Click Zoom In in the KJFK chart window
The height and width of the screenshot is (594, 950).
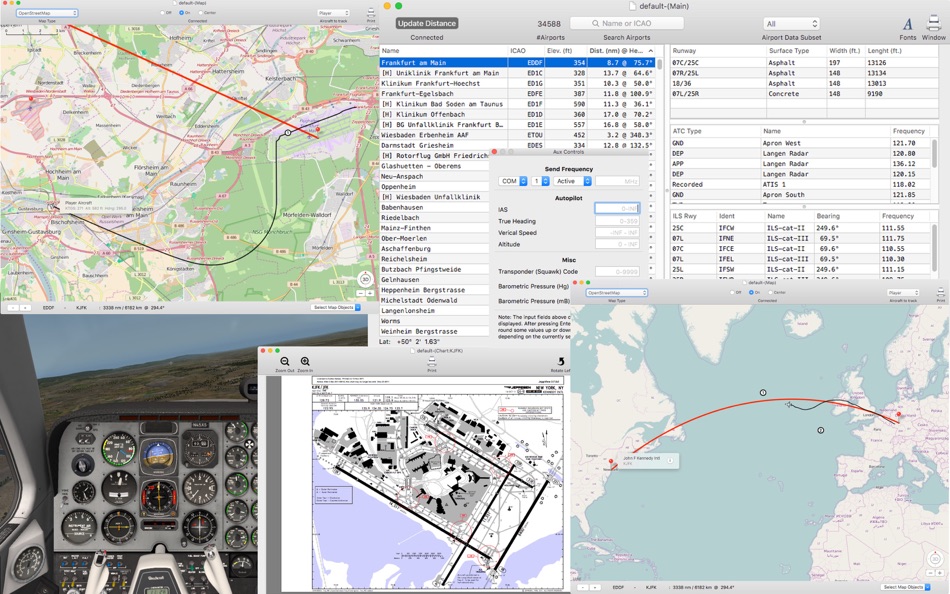pos(305,361)
